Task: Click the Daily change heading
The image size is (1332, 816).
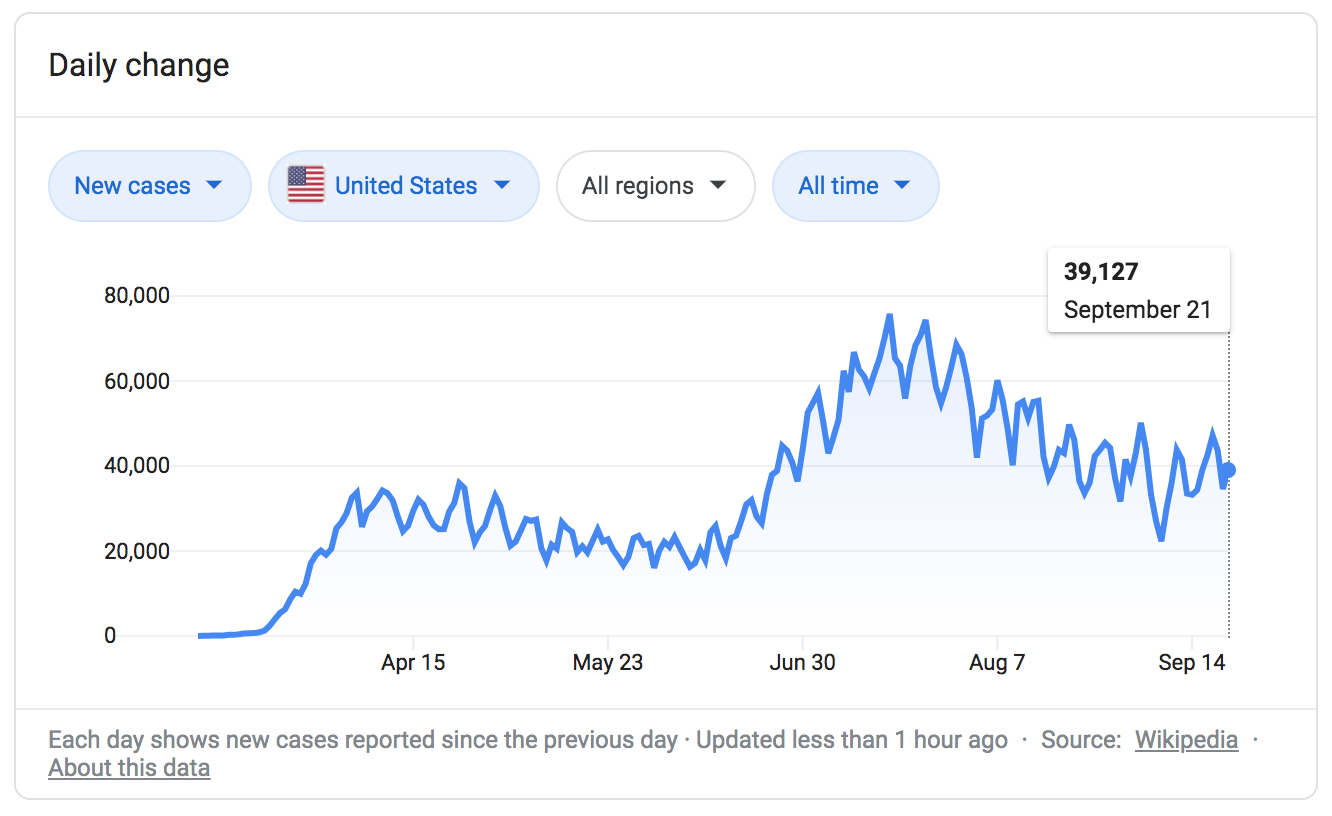Action: coord(139,66)
